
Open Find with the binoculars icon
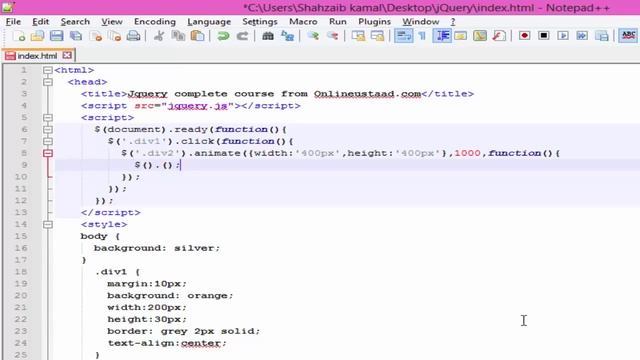[268, 36]
